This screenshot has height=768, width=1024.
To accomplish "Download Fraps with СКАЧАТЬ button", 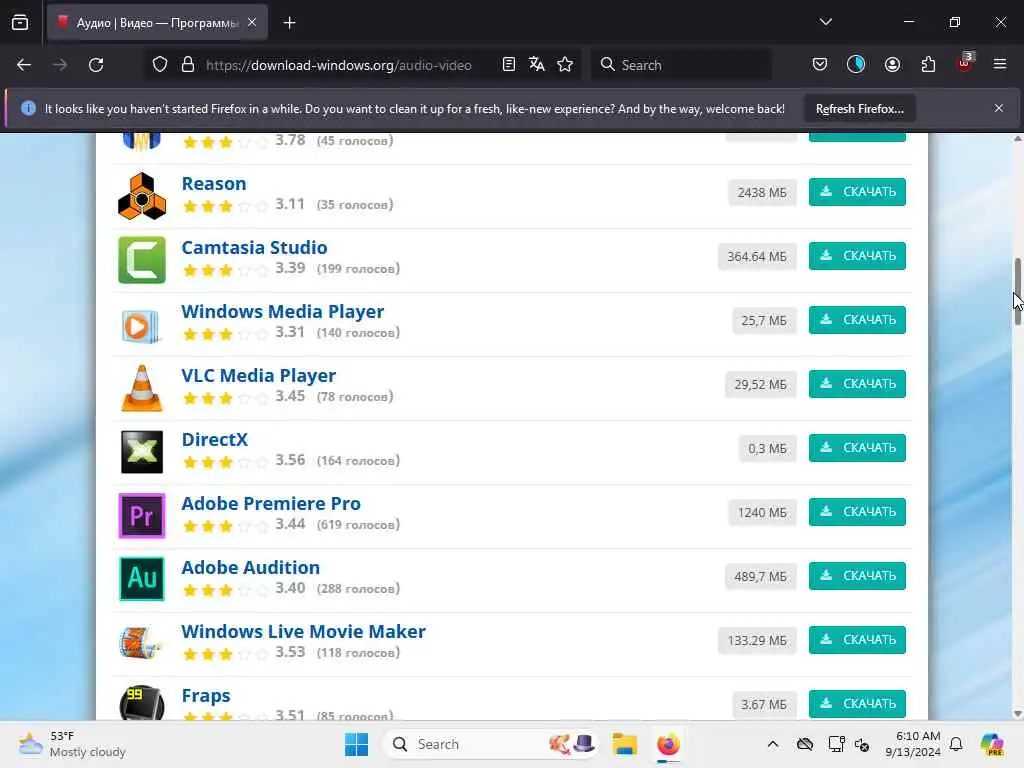I will tap(857, 704).
